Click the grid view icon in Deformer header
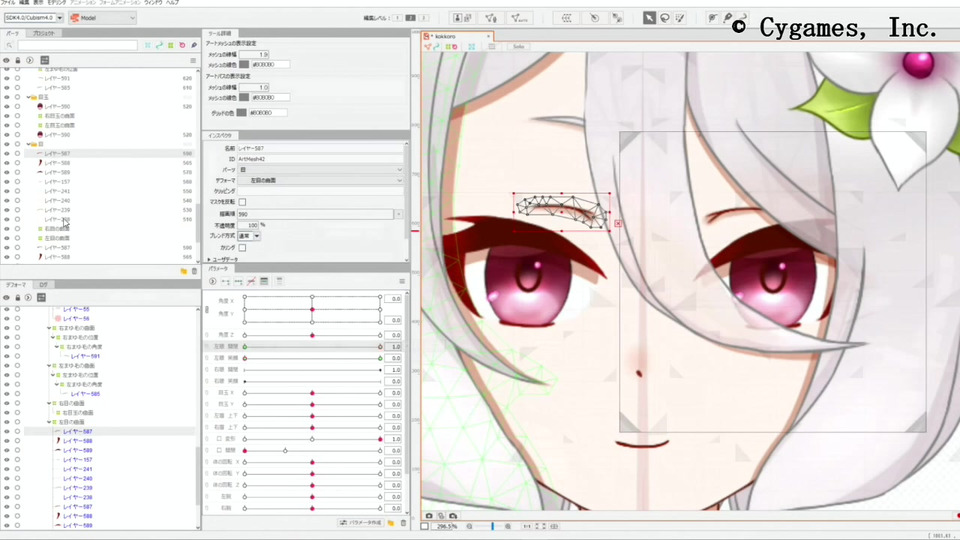 41,298
